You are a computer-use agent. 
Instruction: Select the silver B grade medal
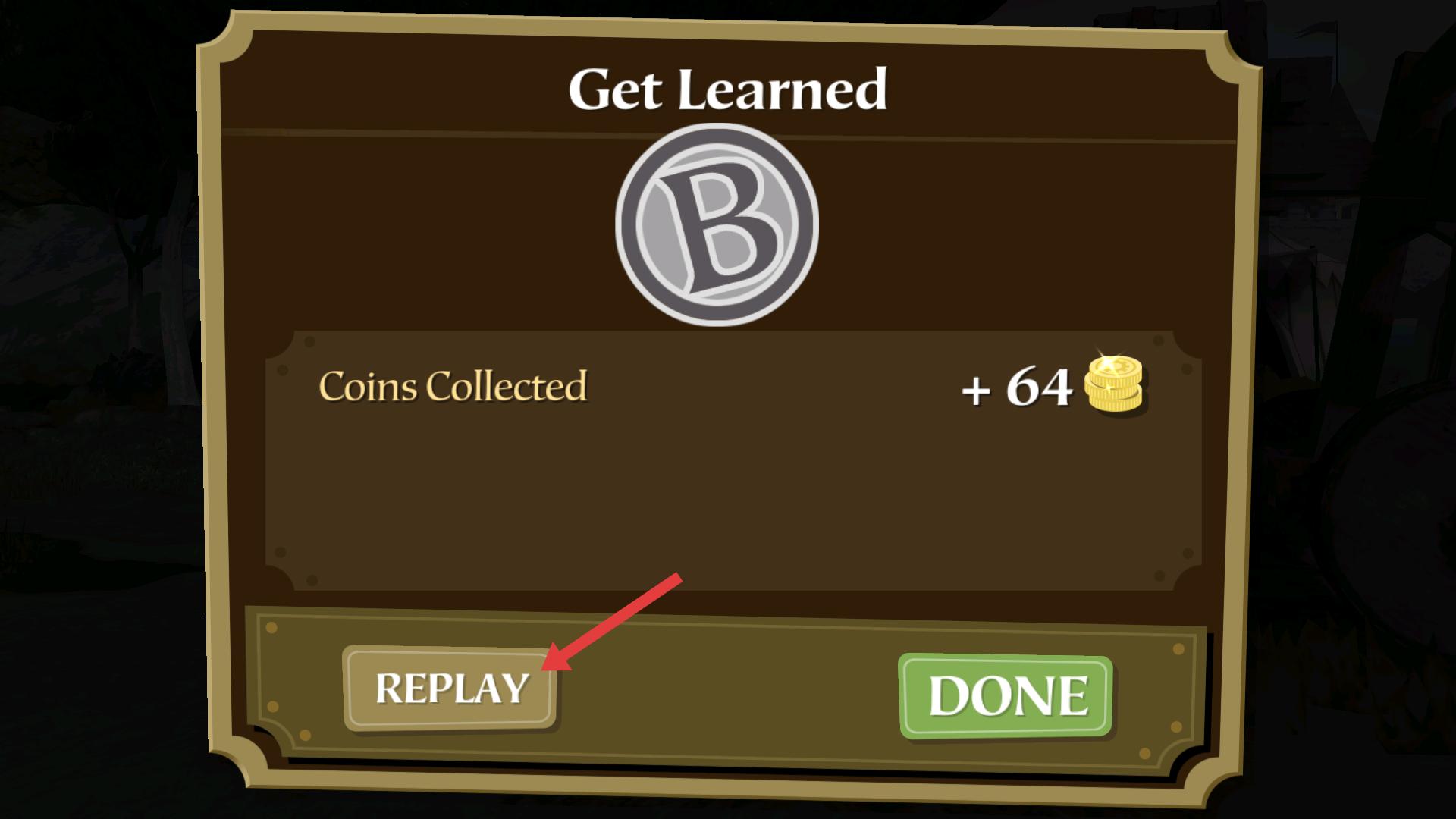point(717,224)
